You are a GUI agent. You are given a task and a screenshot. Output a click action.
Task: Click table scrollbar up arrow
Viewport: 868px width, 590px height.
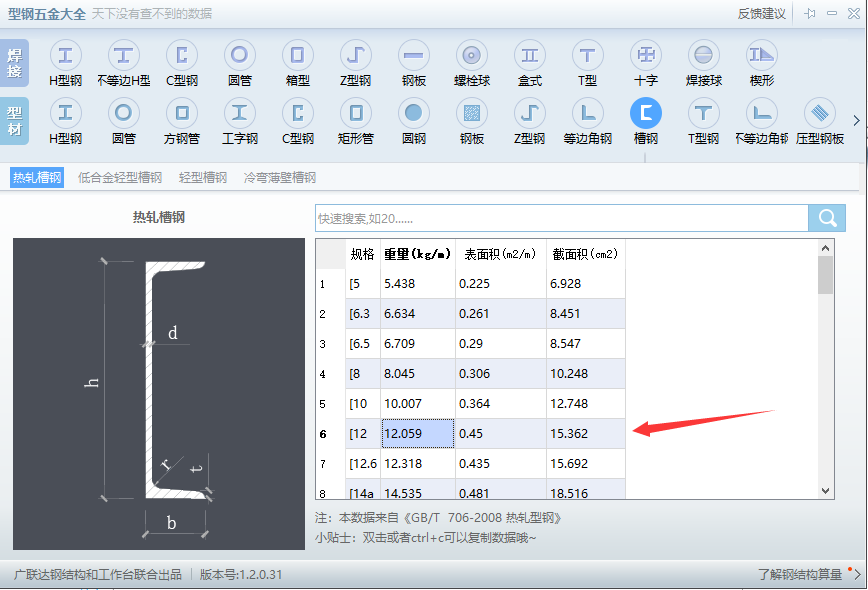click(825, 248)
